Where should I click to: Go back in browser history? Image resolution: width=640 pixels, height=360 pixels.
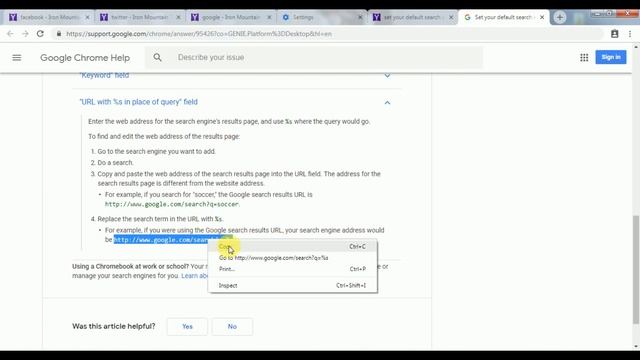click(10, 34)
